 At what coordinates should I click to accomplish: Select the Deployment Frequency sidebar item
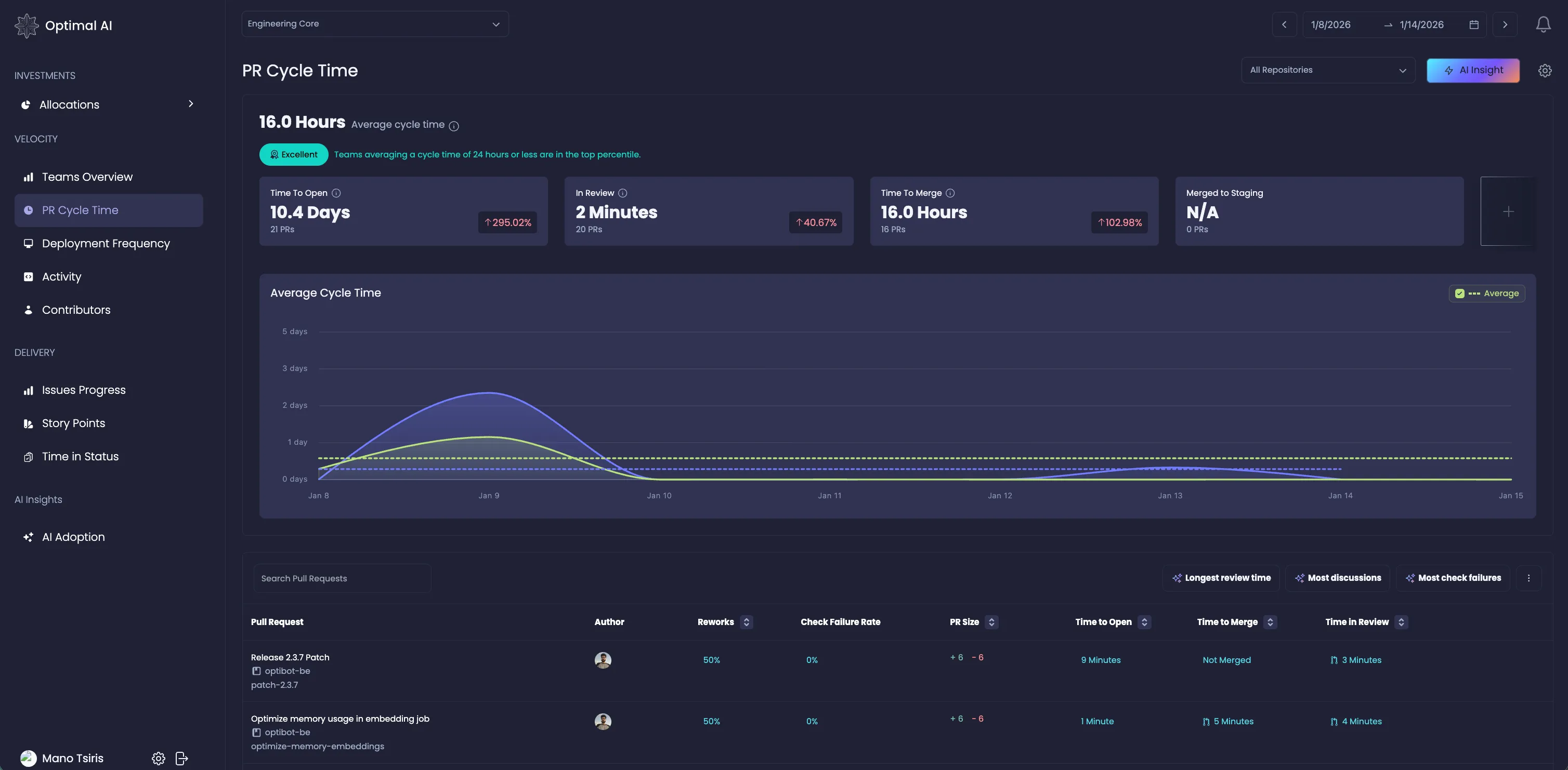pos(106,243)
